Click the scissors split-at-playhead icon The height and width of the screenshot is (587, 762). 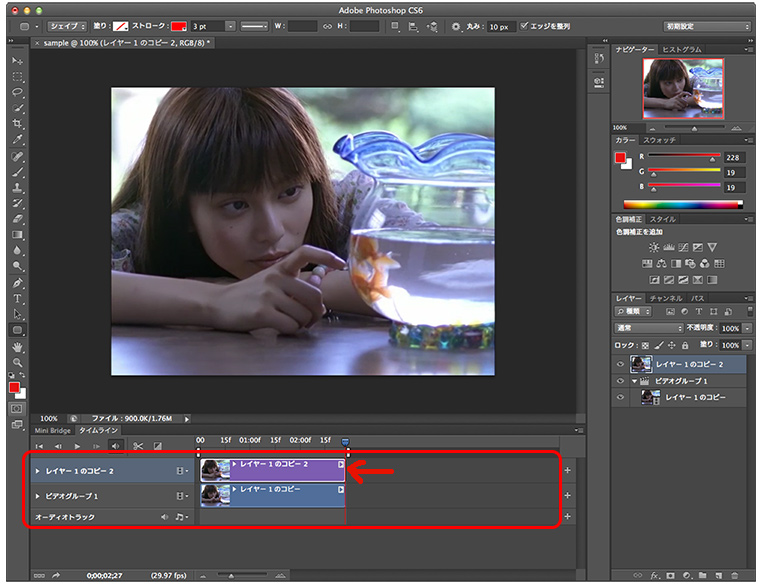138,446
